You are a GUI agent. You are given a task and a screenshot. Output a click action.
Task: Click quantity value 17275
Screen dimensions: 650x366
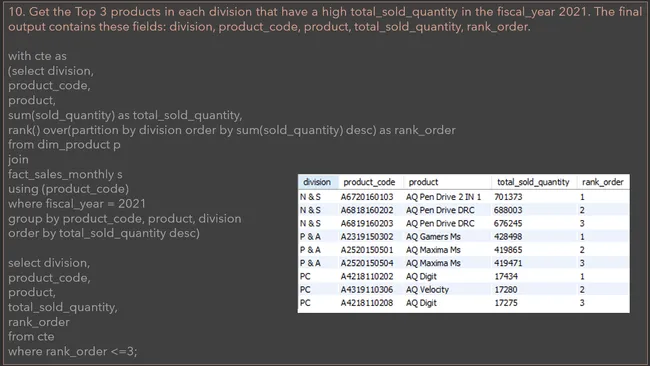click(506, 303)
